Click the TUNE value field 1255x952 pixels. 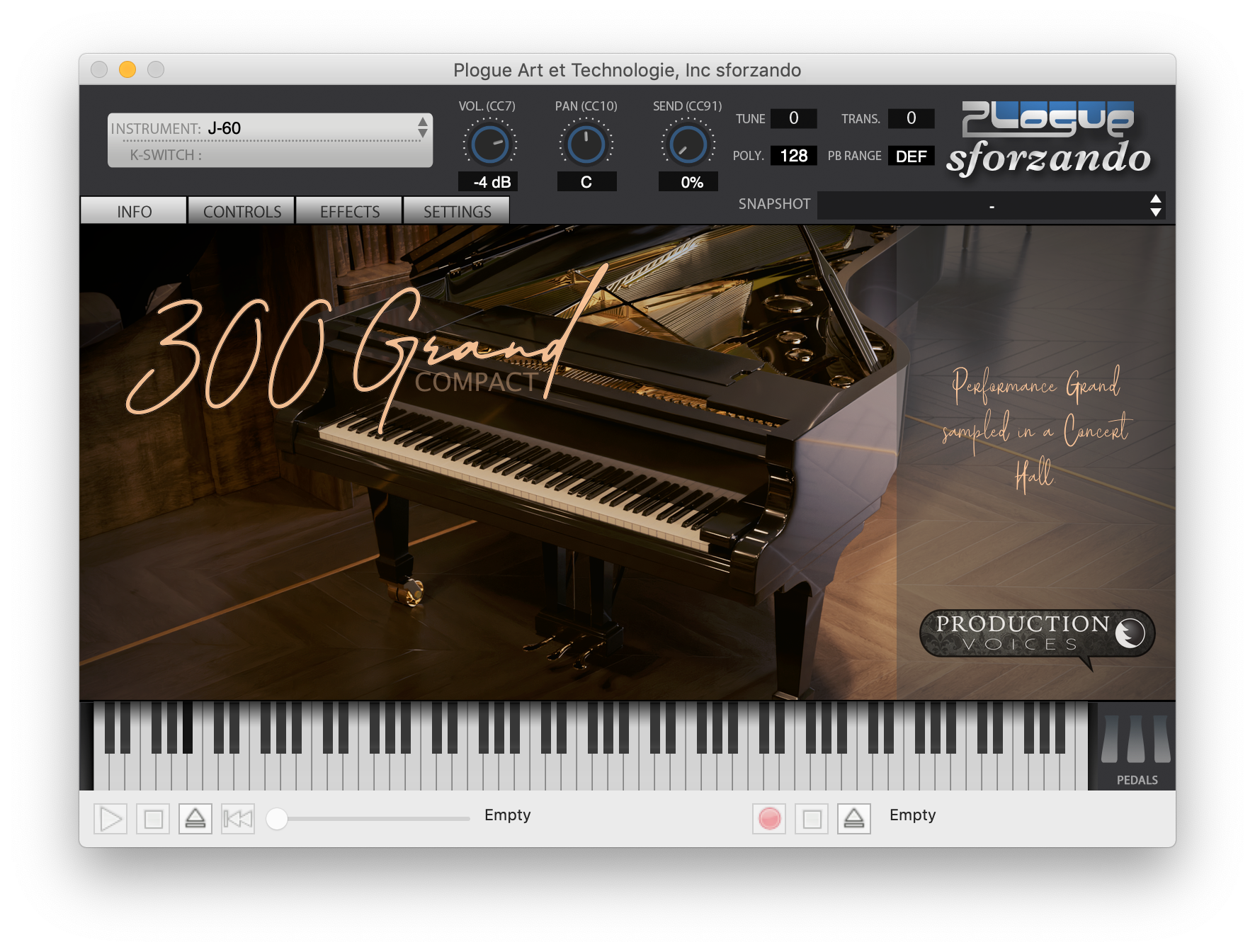click(x=794, y=118)
